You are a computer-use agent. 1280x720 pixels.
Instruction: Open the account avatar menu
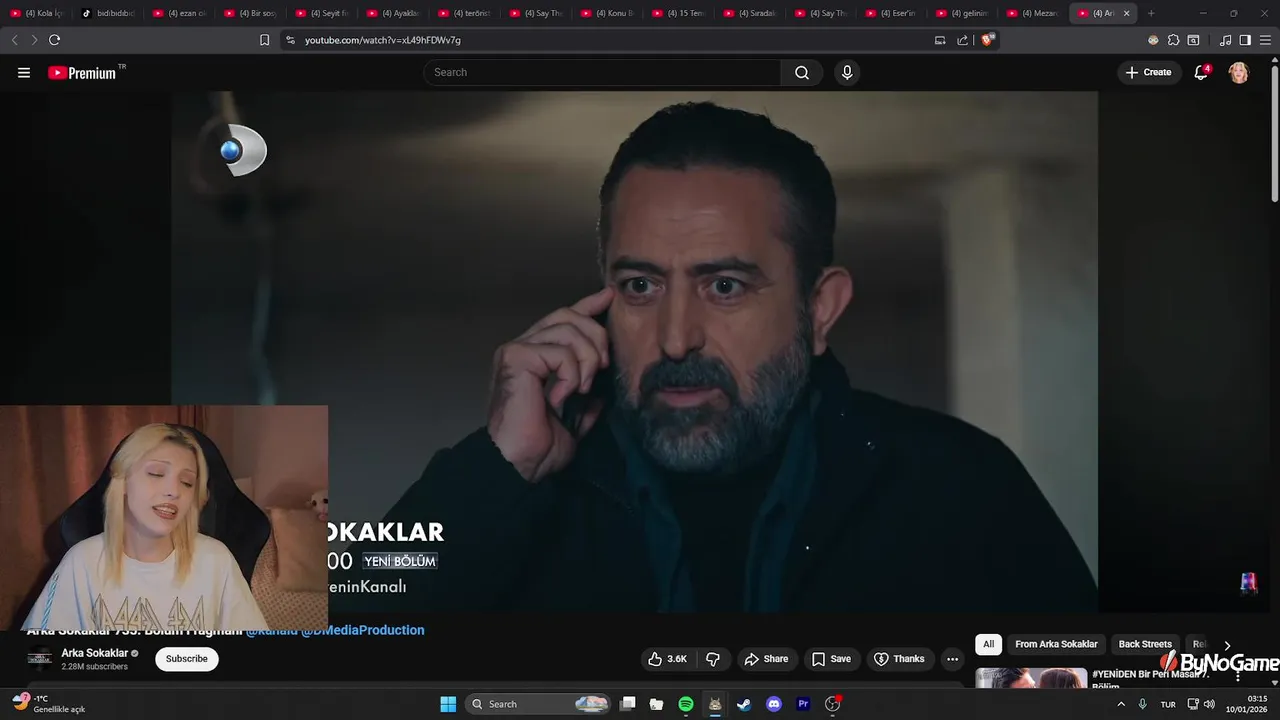click(1238, 72)
